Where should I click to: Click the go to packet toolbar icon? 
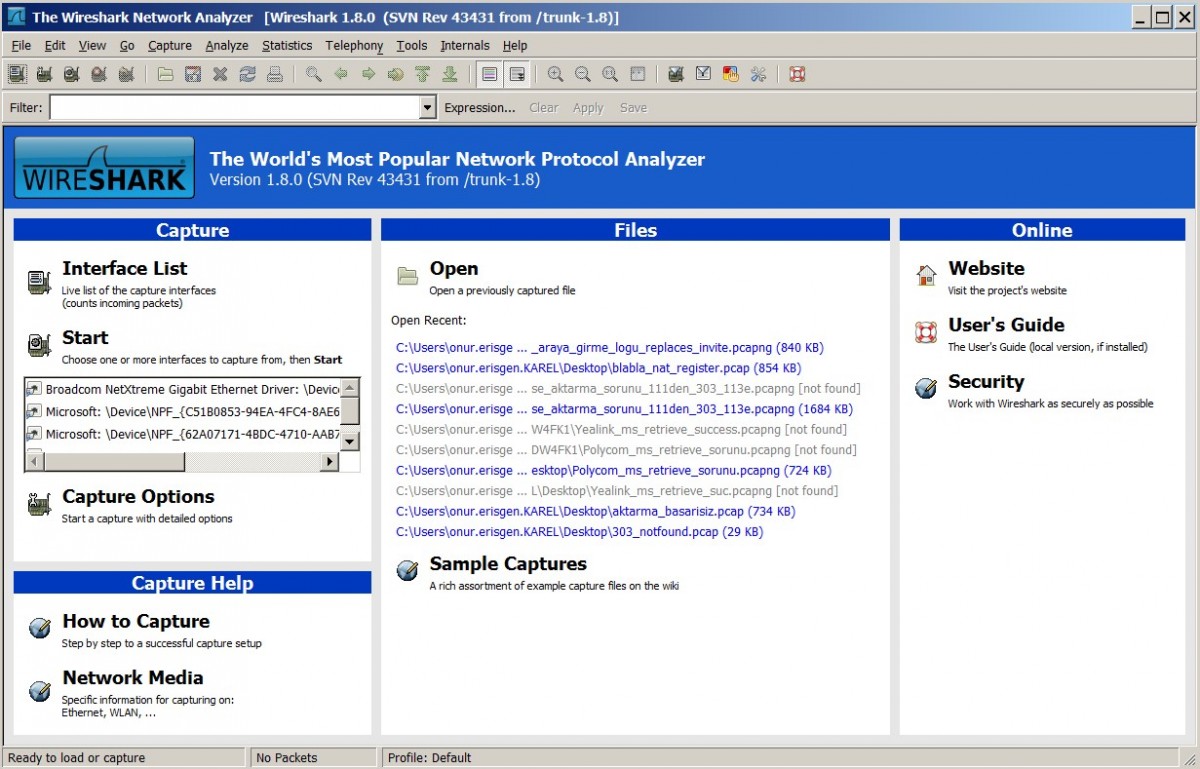point(395,74)
